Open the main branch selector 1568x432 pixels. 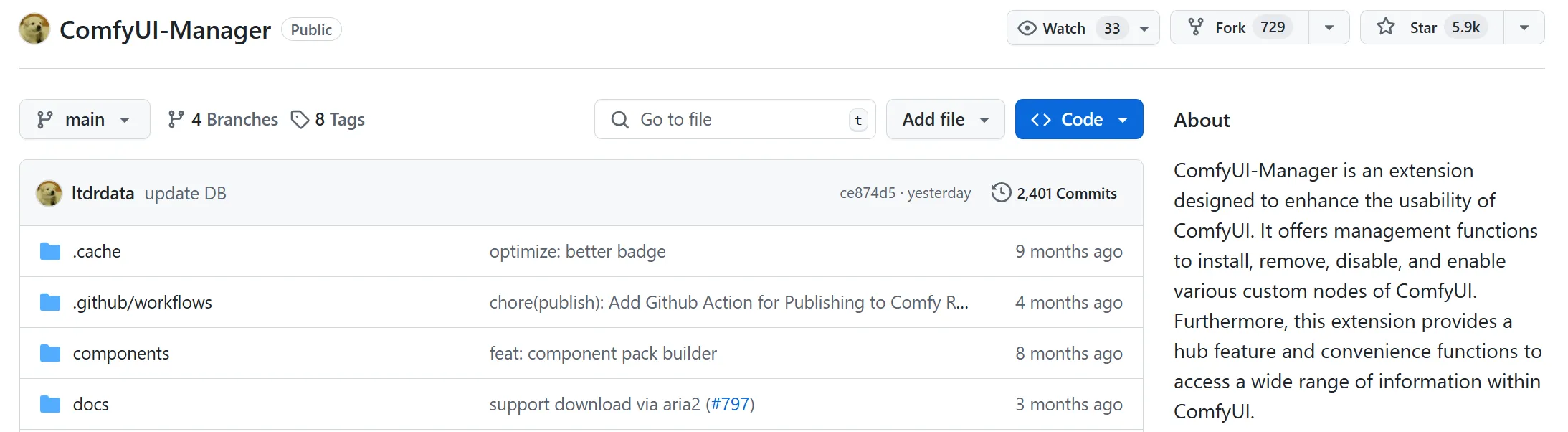click(x=84, y=119)
